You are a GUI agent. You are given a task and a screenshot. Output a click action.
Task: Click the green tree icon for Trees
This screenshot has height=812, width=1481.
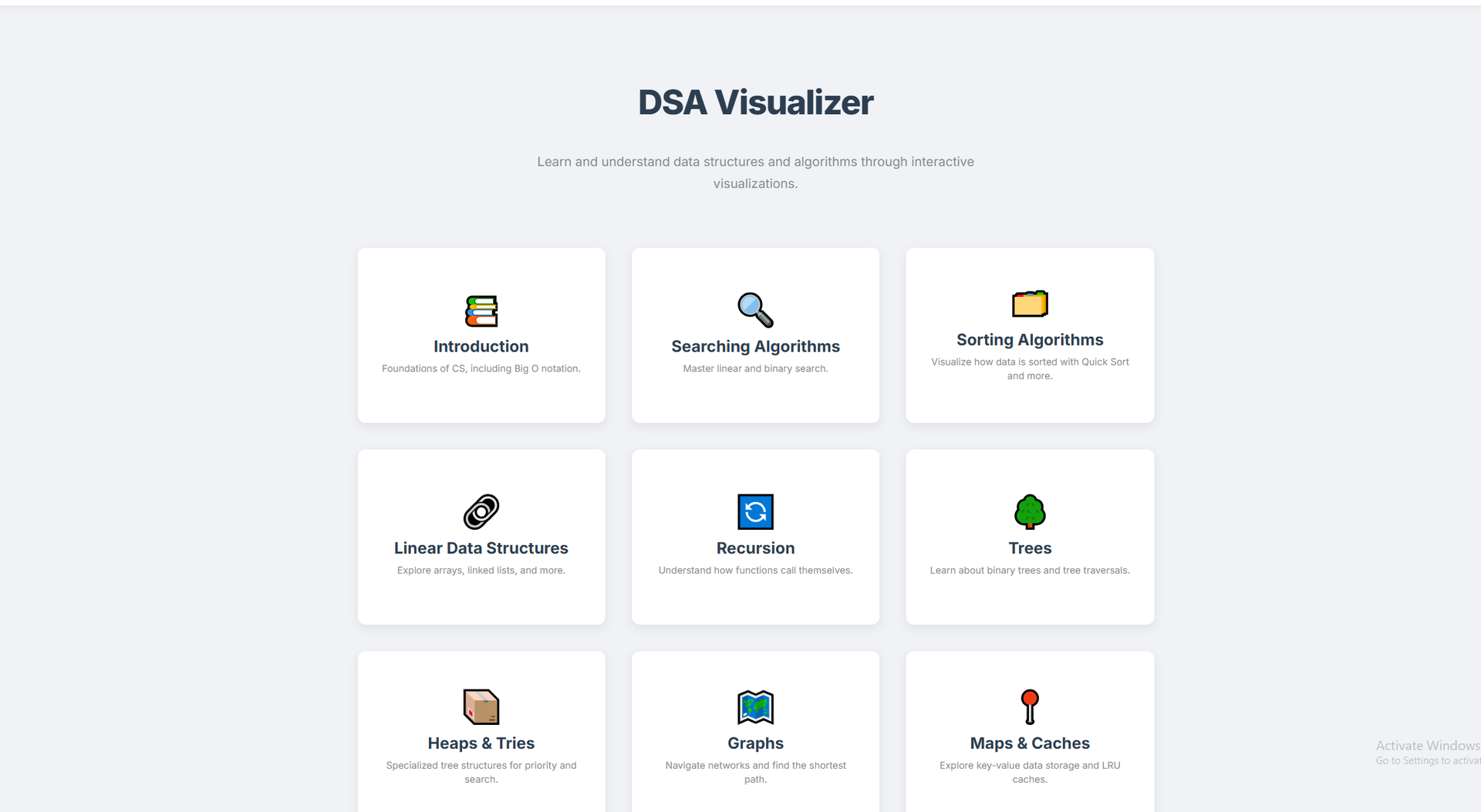tap(1030, 511)
